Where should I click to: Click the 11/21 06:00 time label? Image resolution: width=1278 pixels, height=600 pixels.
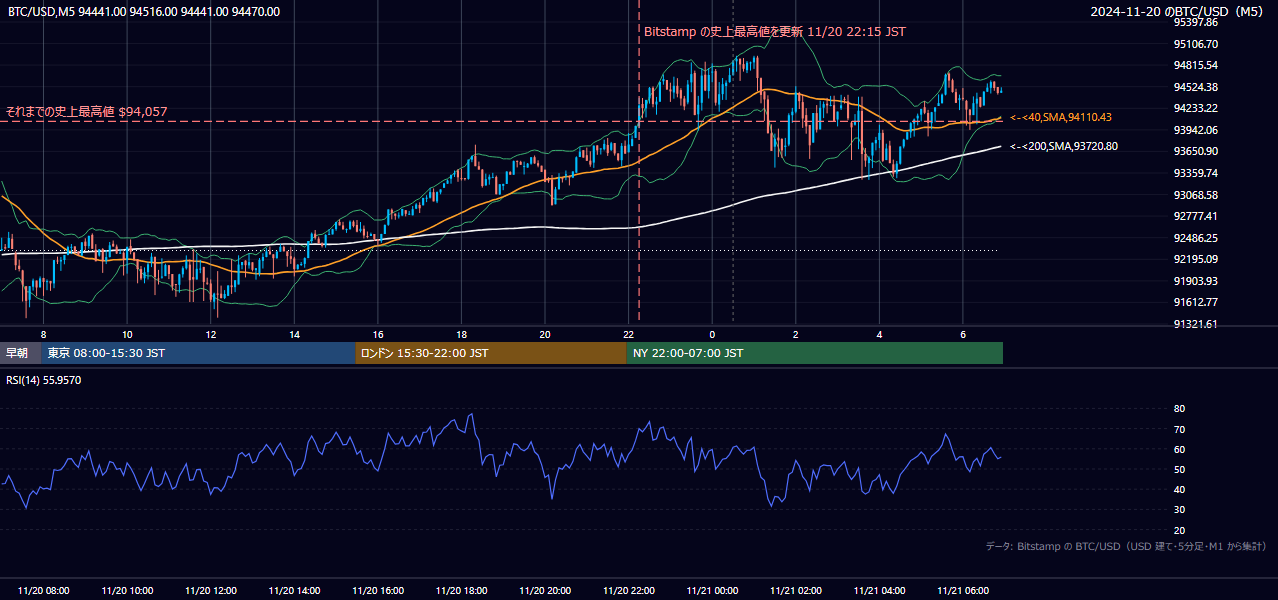[963, 591]
